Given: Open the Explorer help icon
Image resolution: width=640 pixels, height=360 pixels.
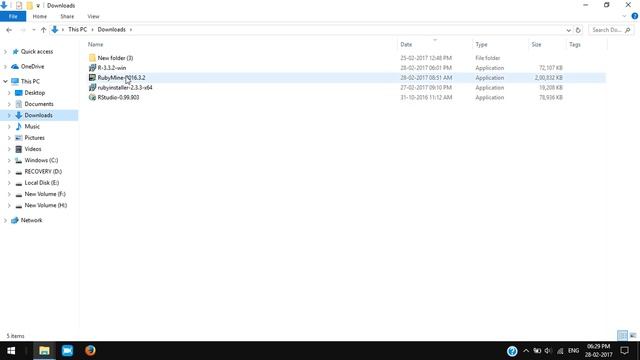Looking at the screenshot, I should (x=635, y=16).
